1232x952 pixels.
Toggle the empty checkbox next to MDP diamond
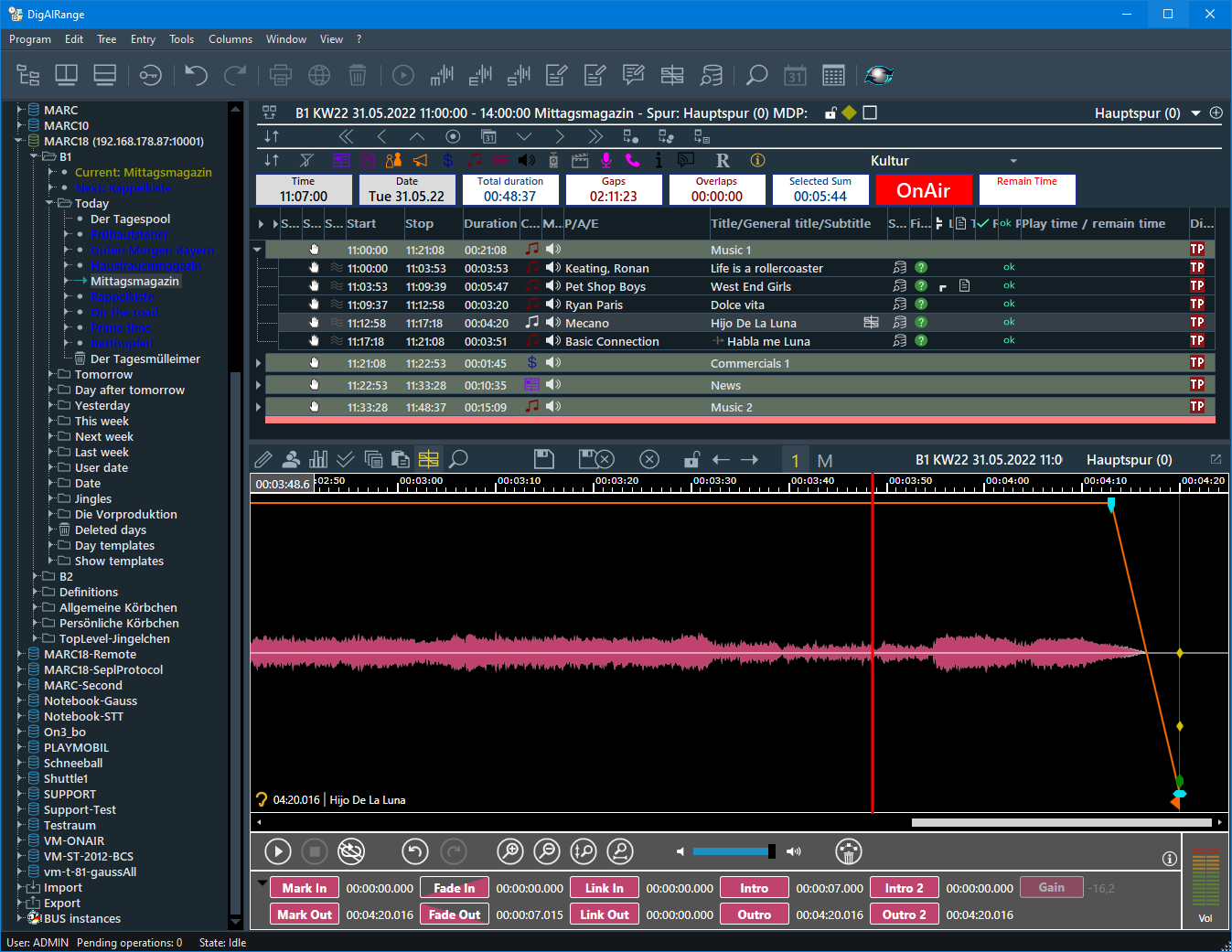click(x=870, y=112)
